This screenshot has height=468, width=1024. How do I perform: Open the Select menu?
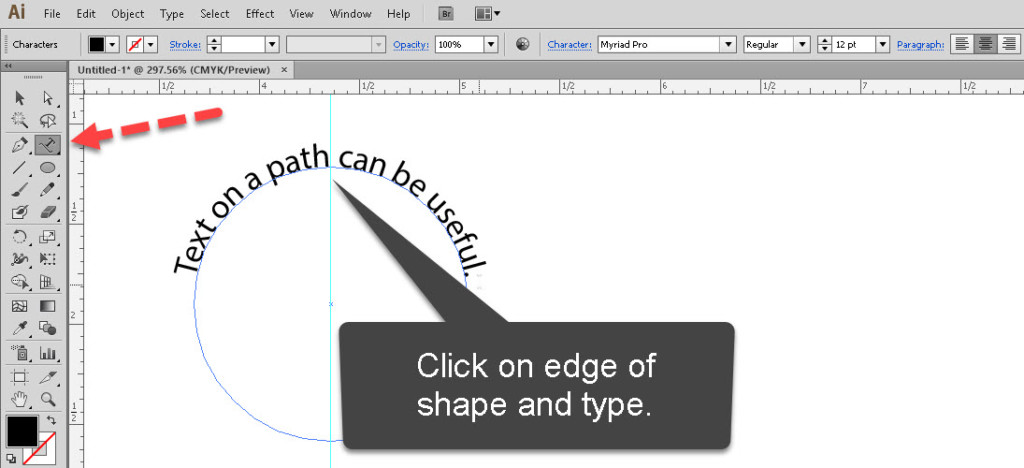pos(215,14)
